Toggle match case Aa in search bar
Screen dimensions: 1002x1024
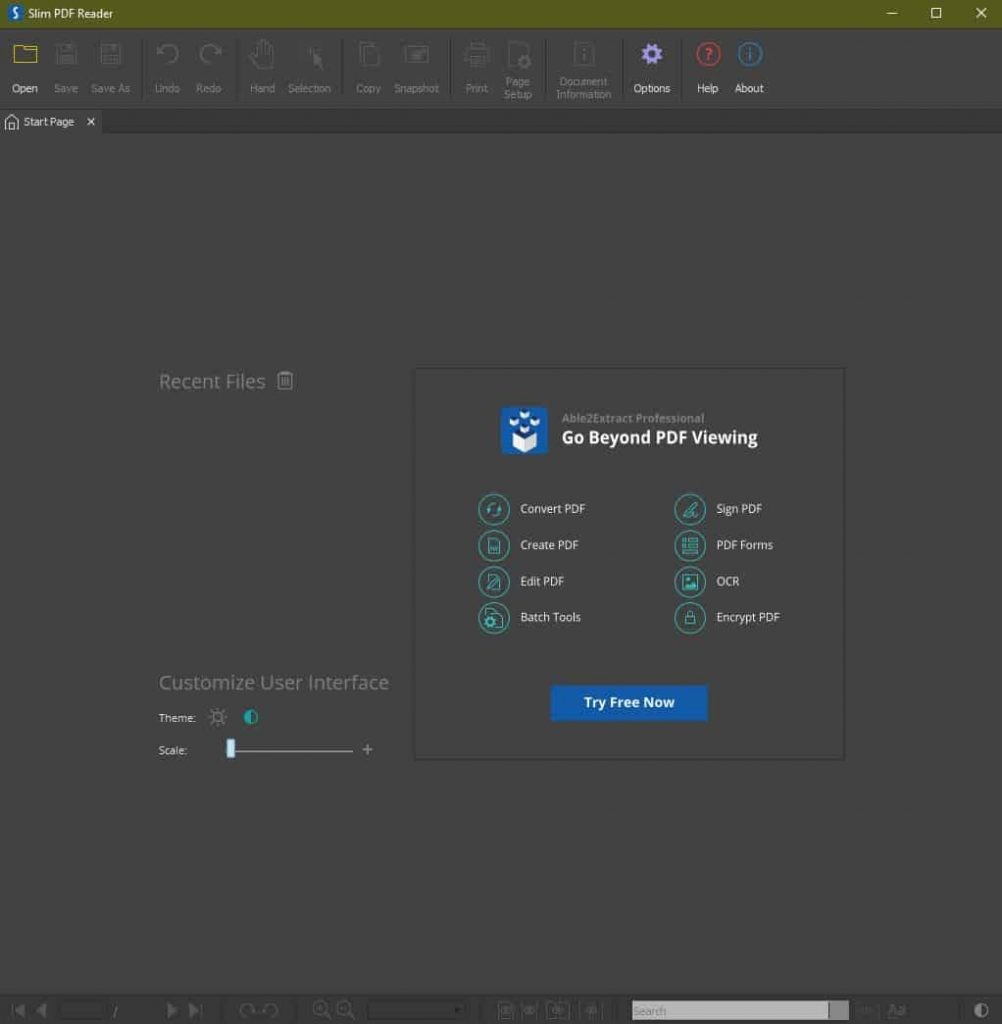897,1010
